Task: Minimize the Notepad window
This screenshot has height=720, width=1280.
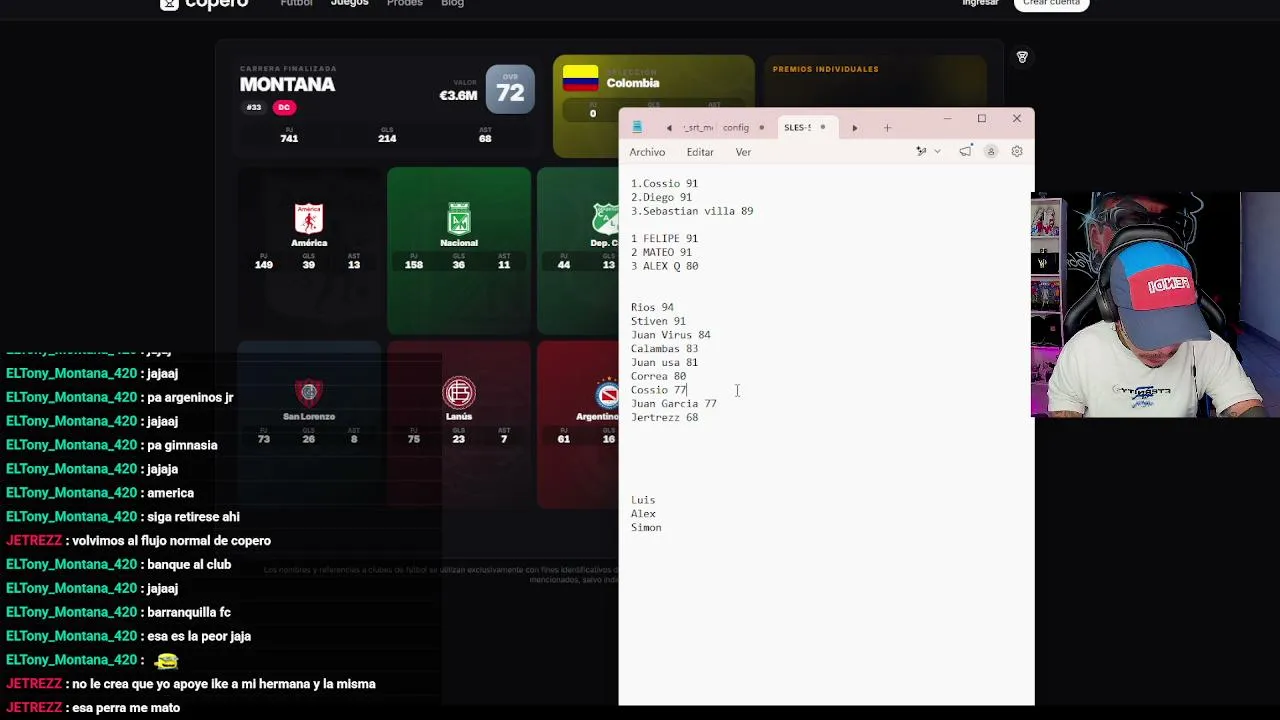Action: 947,119
